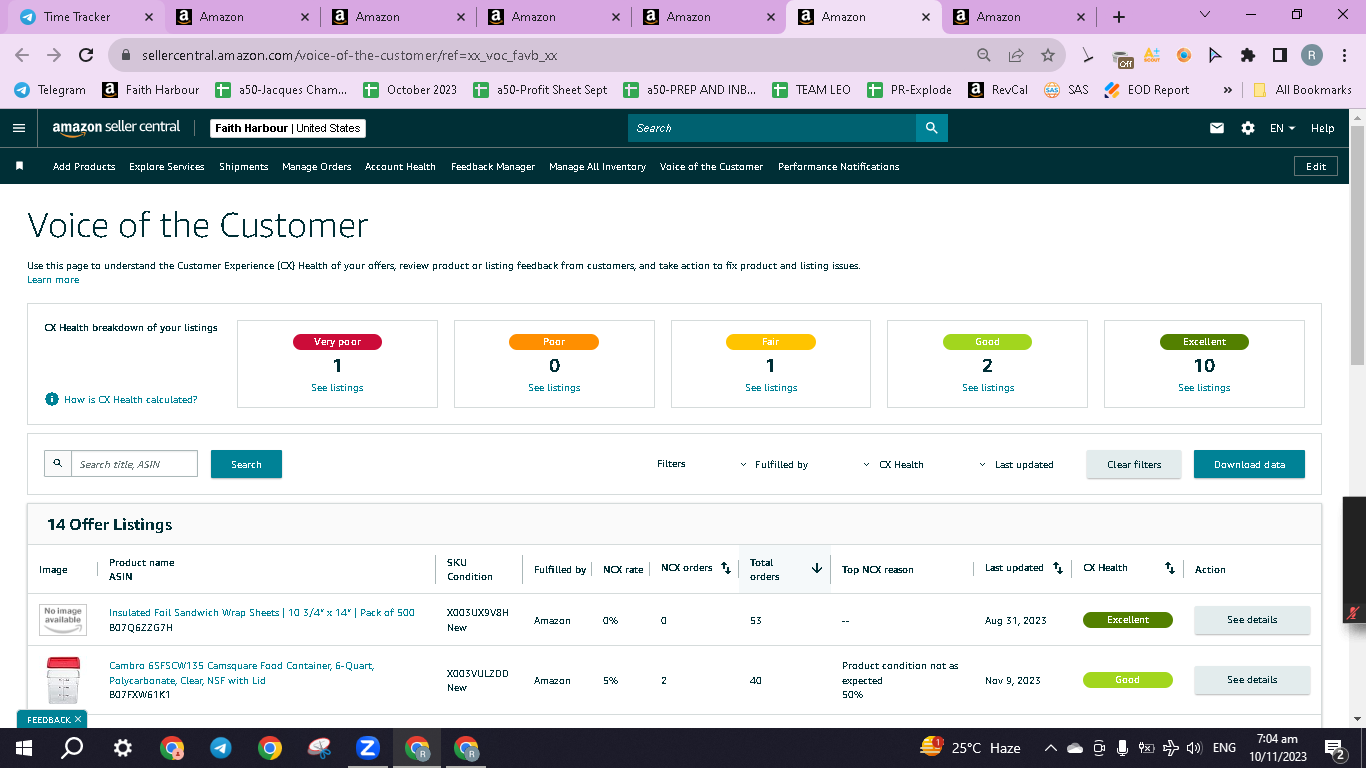
Task: Open the AZ Scout extension icon
Action: (x=1152, y=56)
